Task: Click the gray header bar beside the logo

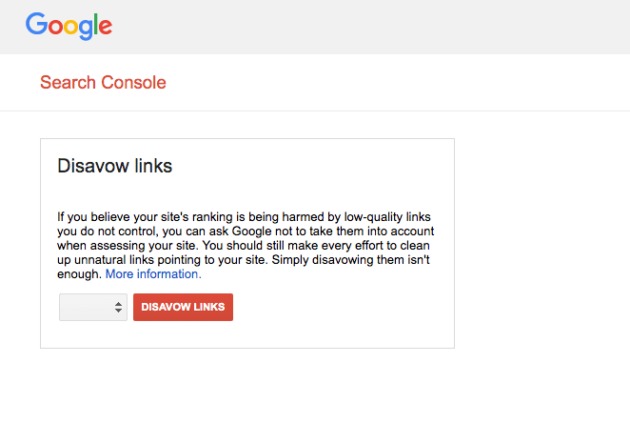Action: coord(370,27)
